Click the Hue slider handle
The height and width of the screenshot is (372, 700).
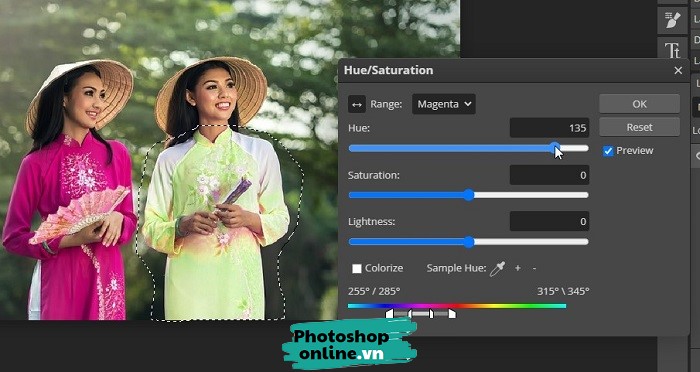pyautogui.click(x=554, y=148)
